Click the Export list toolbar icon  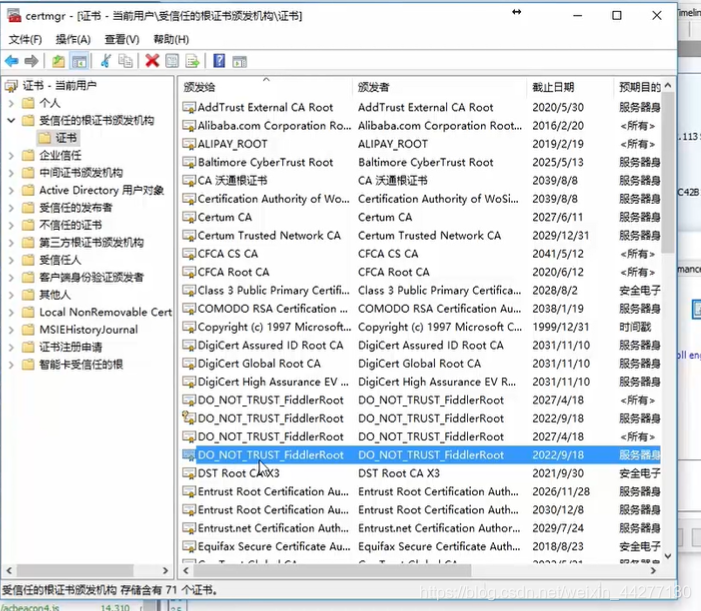(x=192, y=61)
